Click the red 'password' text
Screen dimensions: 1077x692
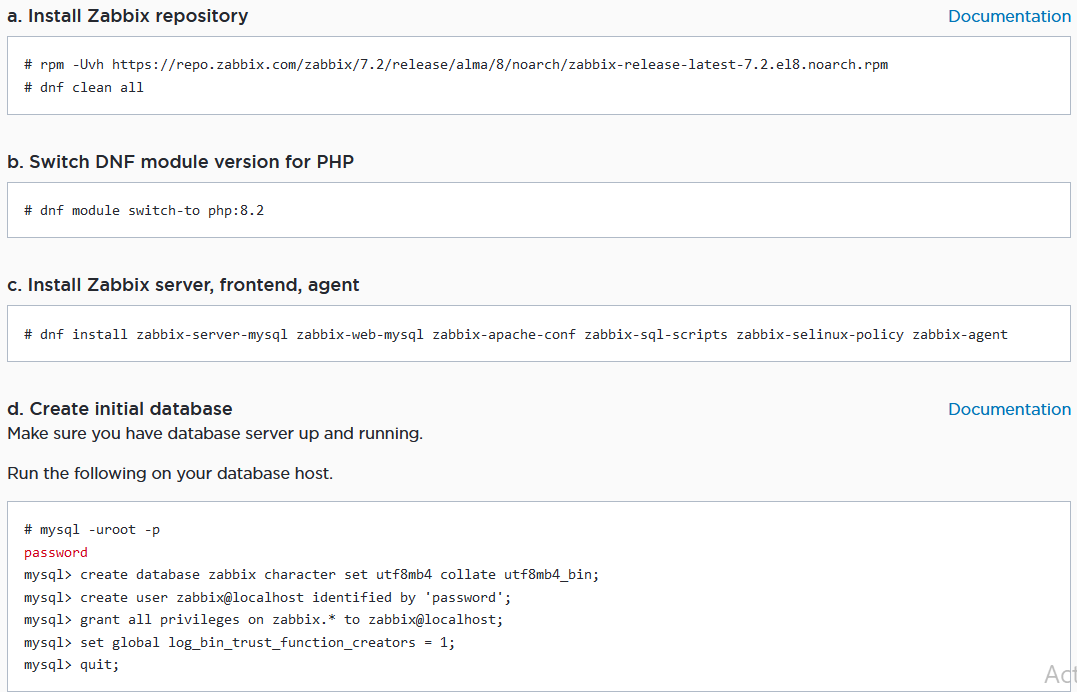56,552
